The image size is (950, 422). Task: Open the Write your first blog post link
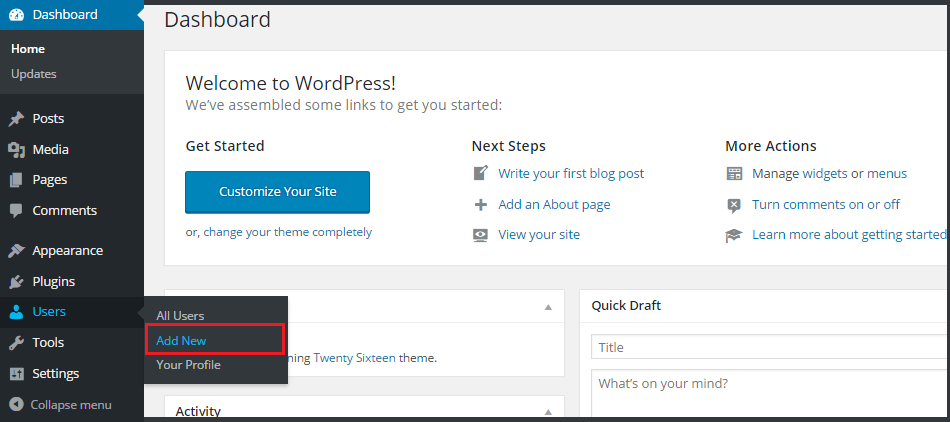(571, 173)
